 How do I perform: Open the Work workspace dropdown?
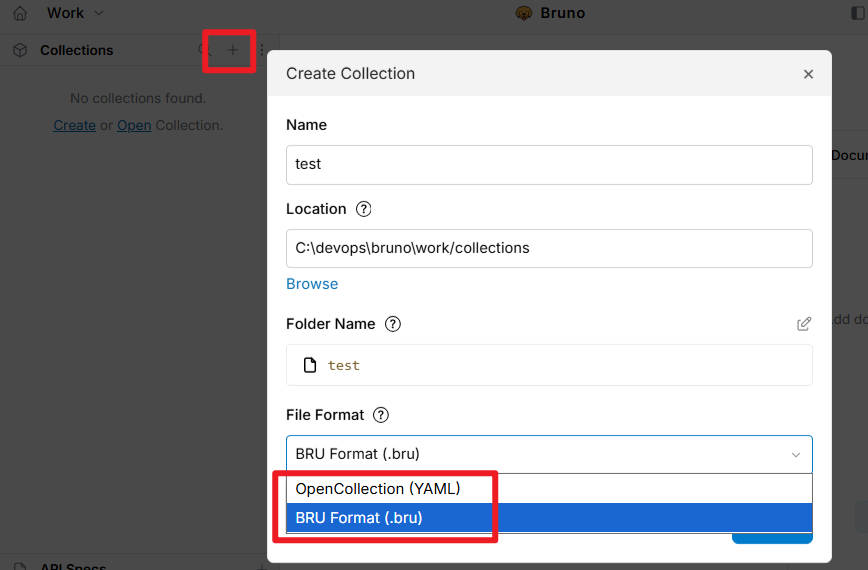[75, 13]
